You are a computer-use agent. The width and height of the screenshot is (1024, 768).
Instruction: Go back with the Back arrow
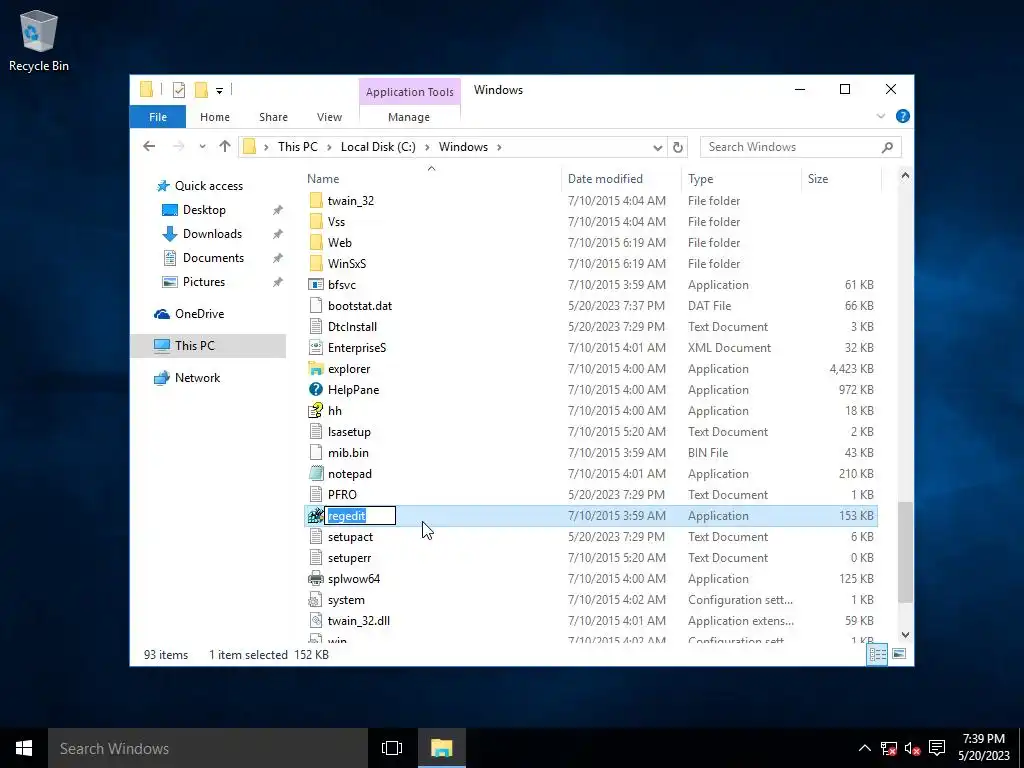coord(149,147)
